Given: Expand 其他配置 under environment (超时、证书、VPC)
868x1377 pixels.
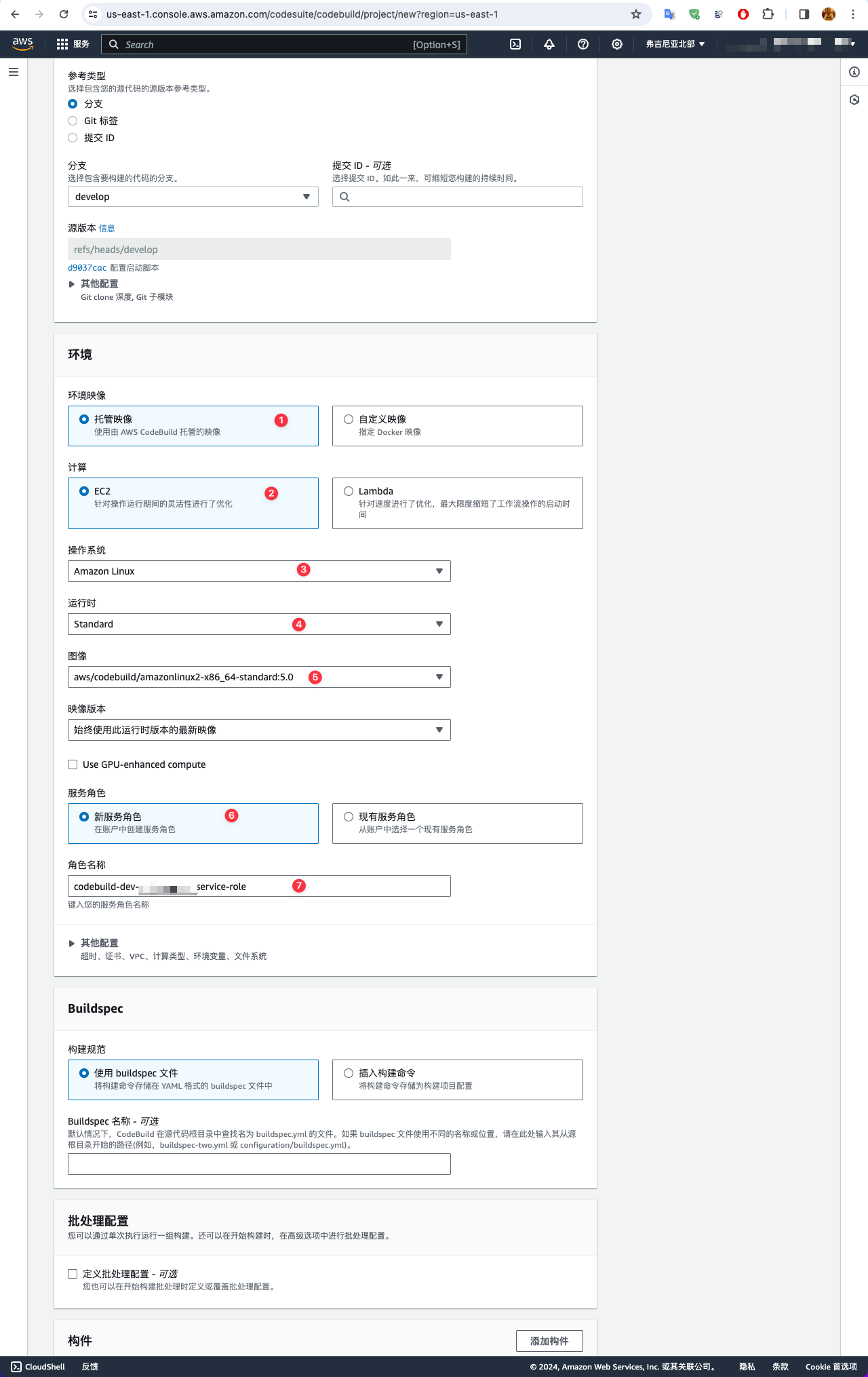Looking at the screenshot, I should (x=94, y=943).
